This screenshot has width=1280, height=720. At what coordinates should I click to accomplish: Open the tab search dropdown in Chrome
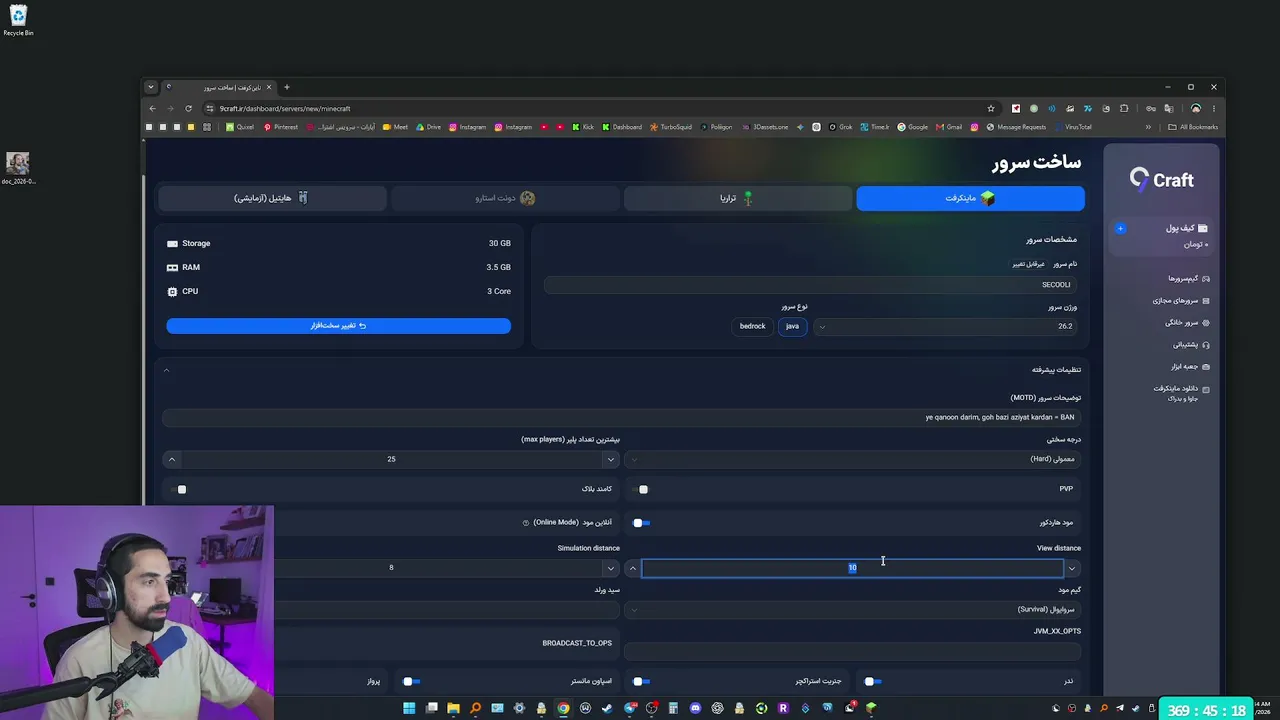[150, 87]
